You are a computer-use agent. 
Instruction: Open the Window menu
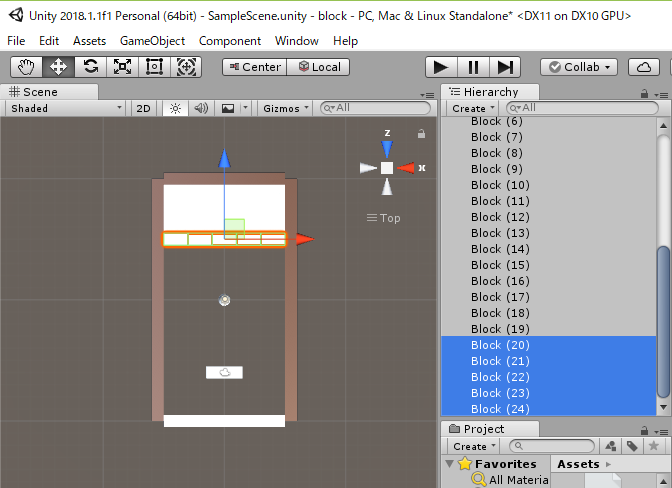click(297, 41)
